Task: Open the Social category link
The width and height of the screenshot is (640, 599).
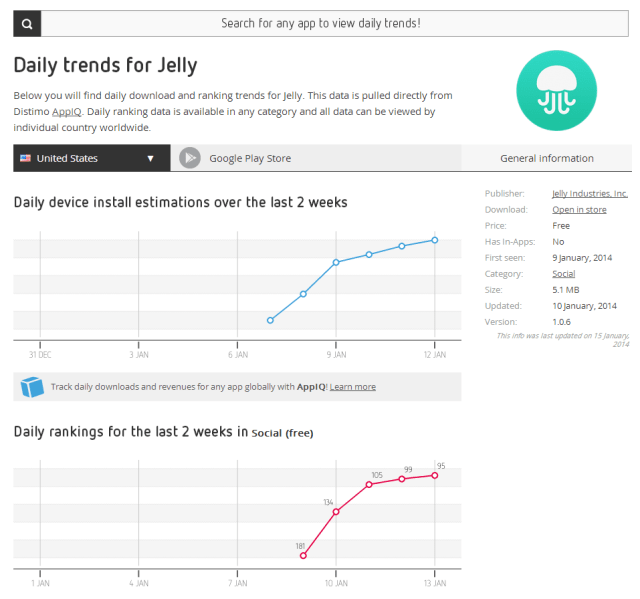Action: pyautogui.click(x=563, y=273)
